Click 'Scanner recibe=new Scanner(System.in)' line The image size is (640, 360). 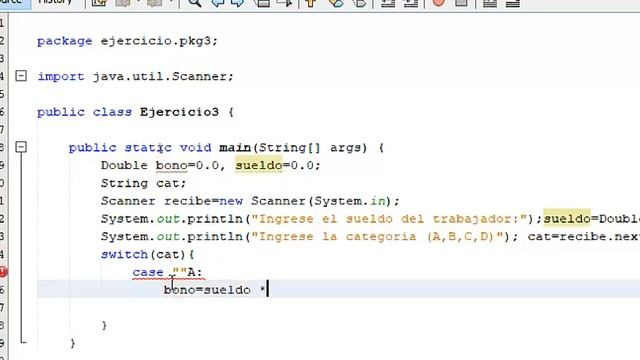[x=250, y=201]
